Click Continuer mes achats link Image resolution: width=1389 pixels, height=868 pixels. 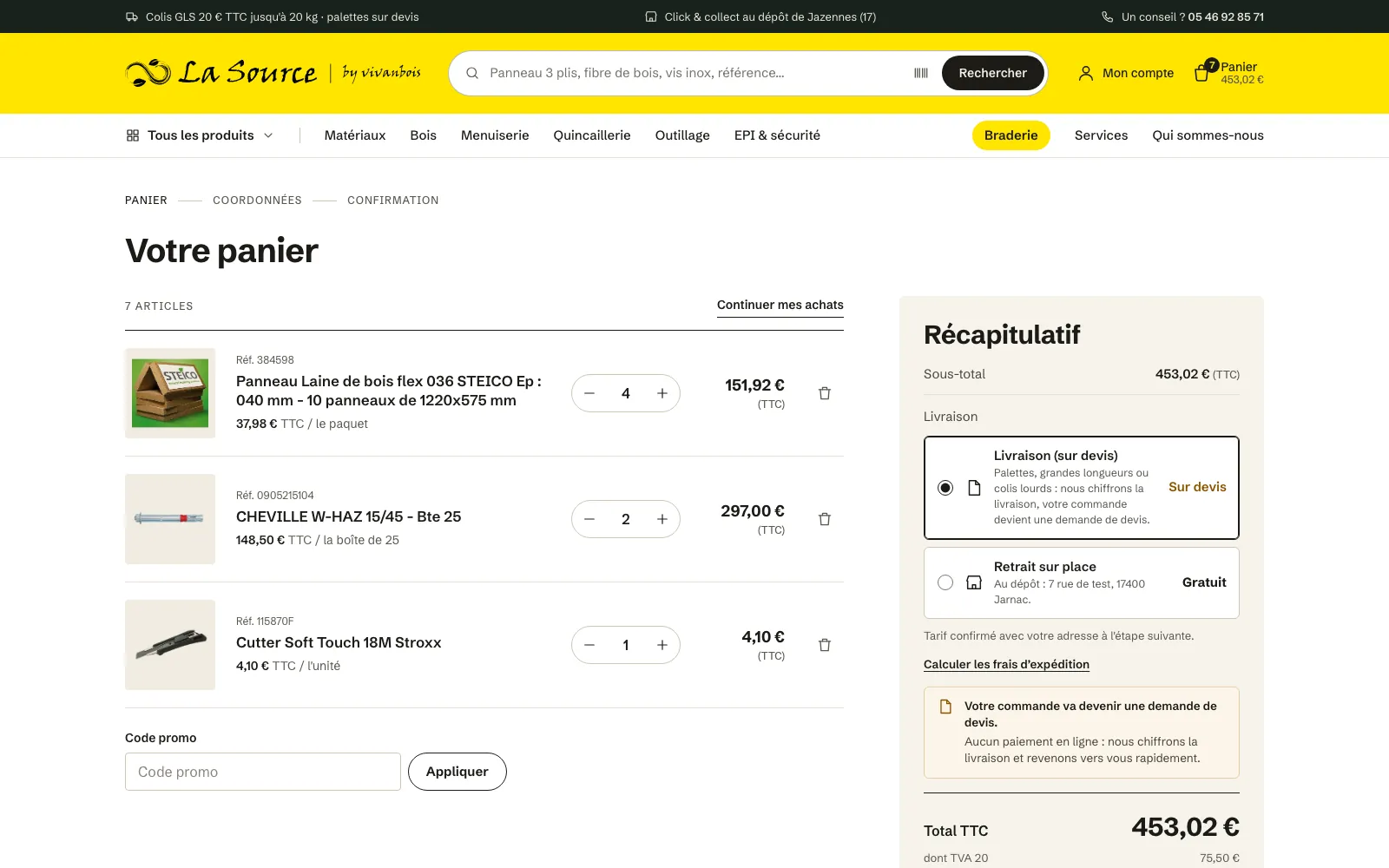780,306
